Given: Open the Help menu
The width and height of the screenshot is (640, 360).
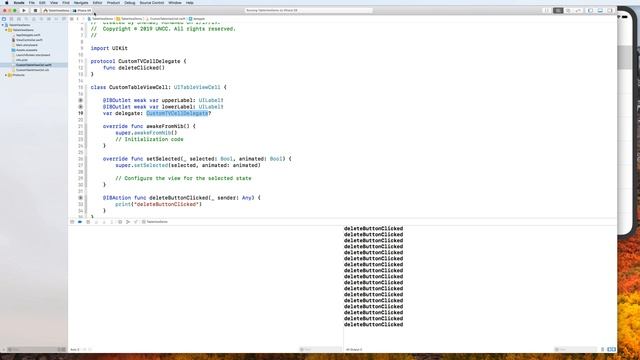Looking at the screenshot, I should (189, 3).
